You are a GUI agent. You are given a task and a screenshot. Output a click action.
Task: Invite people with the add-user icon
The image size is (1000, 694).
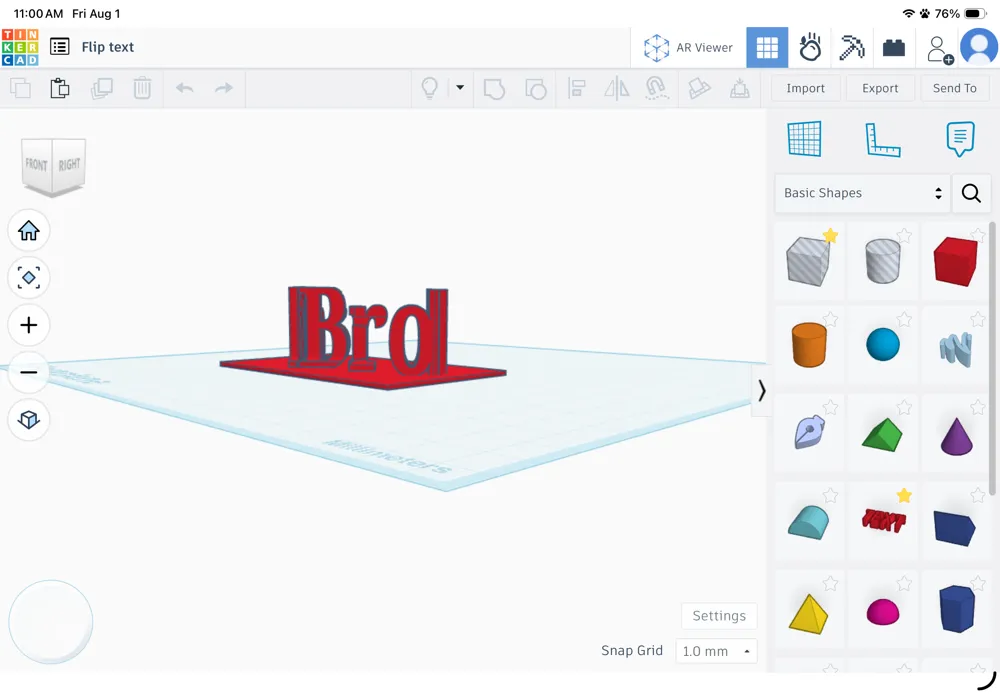coord(939,49)
